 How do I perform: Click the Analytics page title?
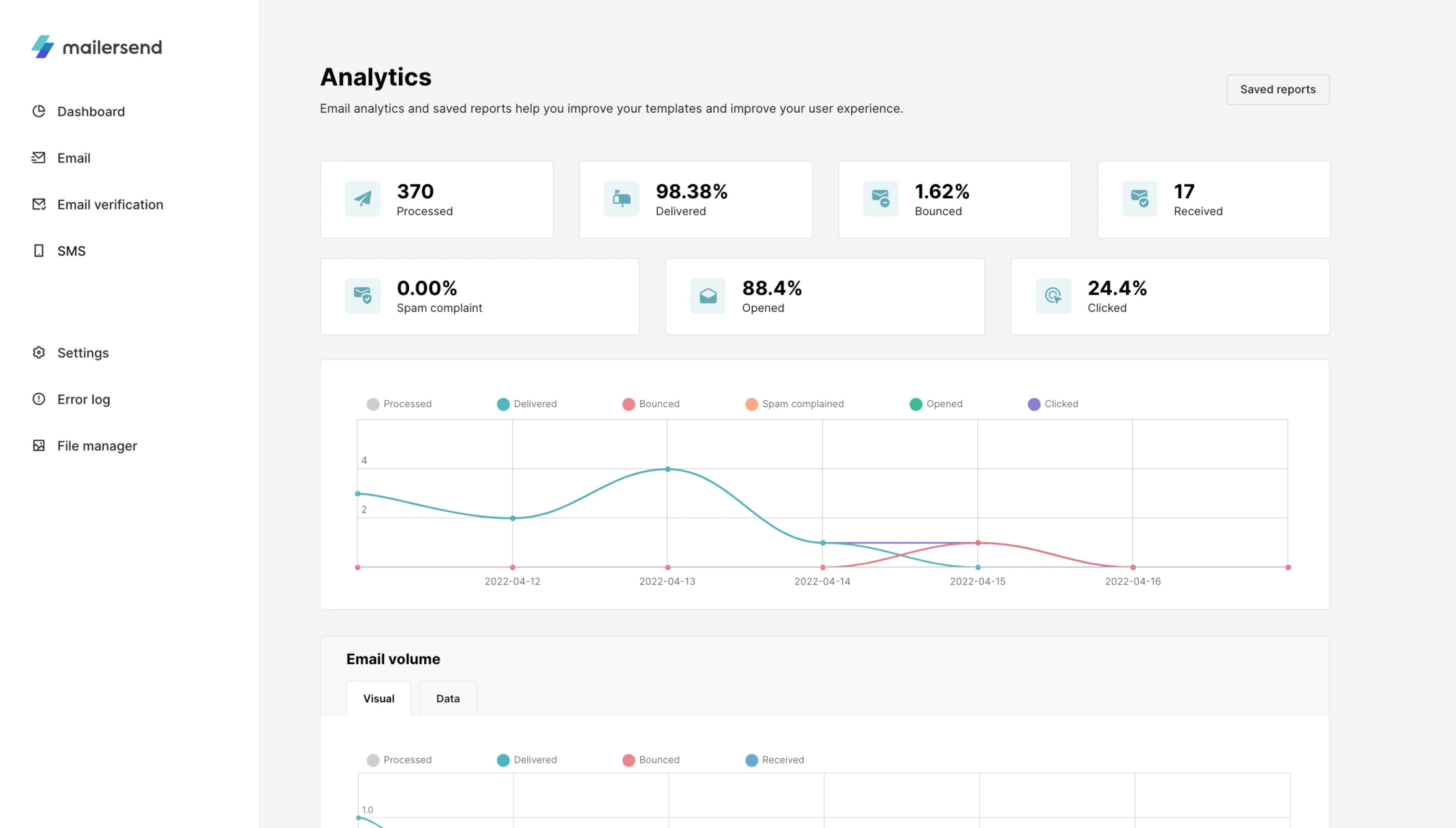click(x=376, y=78)
